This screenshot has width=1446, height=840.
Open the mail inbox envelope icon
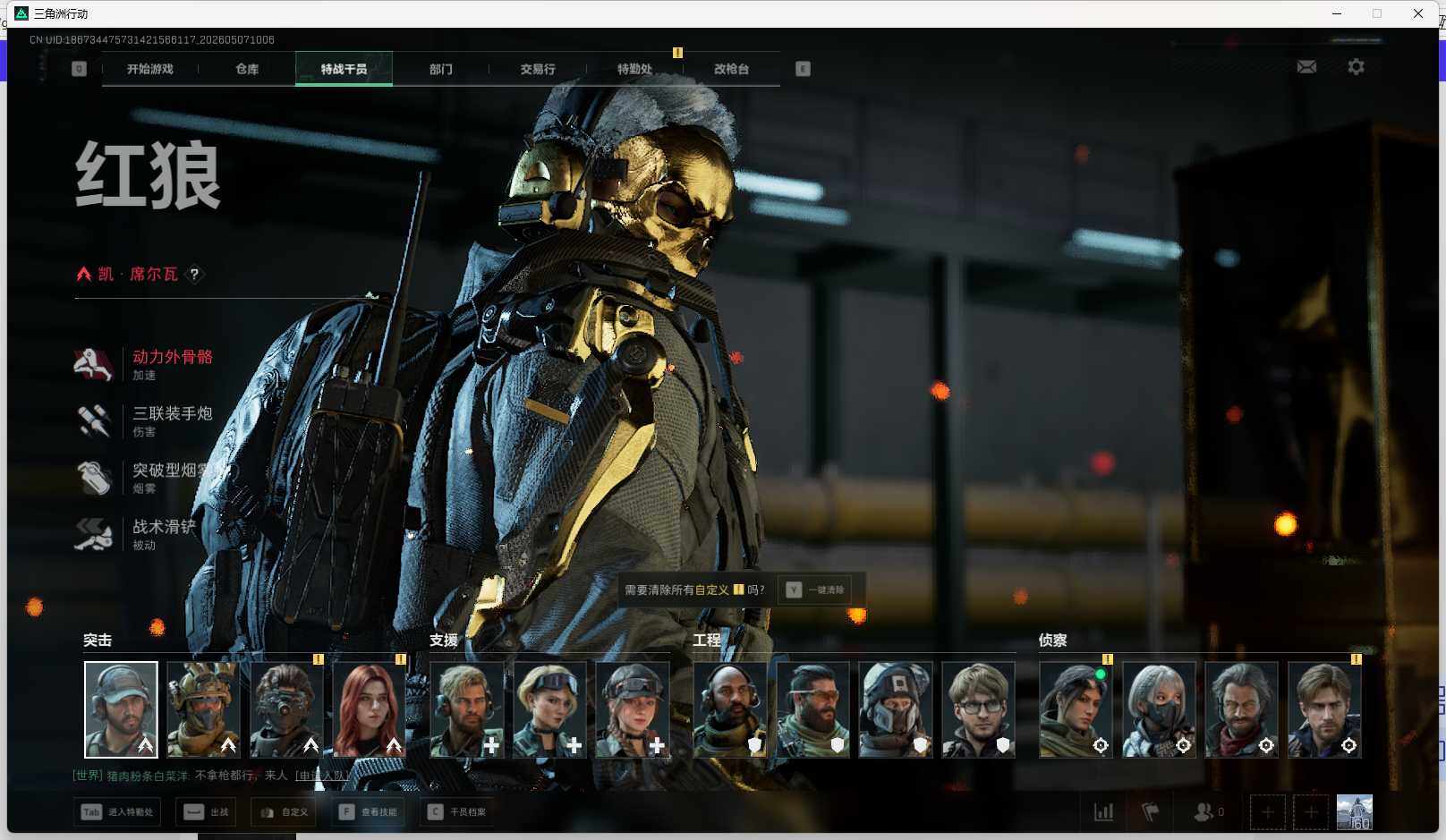click(1306, 67)
